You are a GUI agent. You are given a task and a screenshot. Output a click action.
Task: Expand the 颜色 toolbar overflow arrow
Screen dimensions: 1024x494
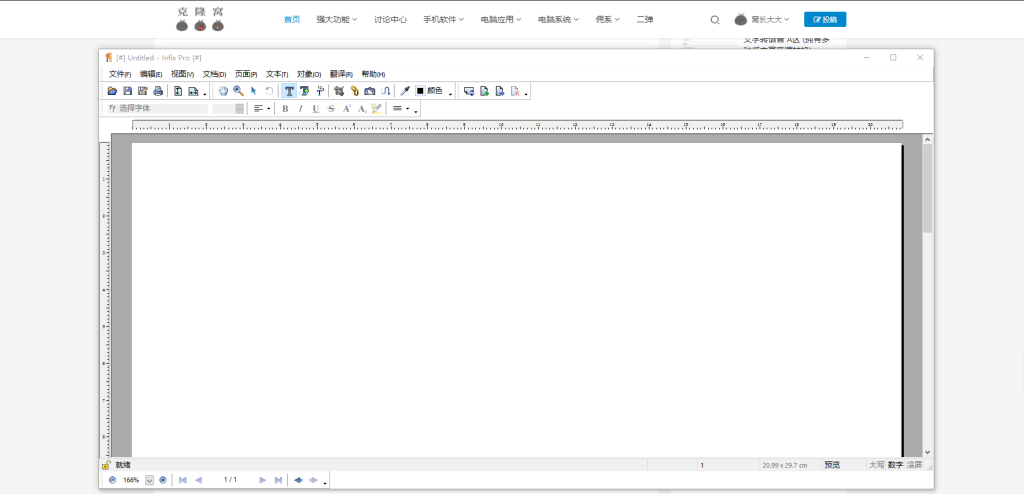[x=451, y=93]
